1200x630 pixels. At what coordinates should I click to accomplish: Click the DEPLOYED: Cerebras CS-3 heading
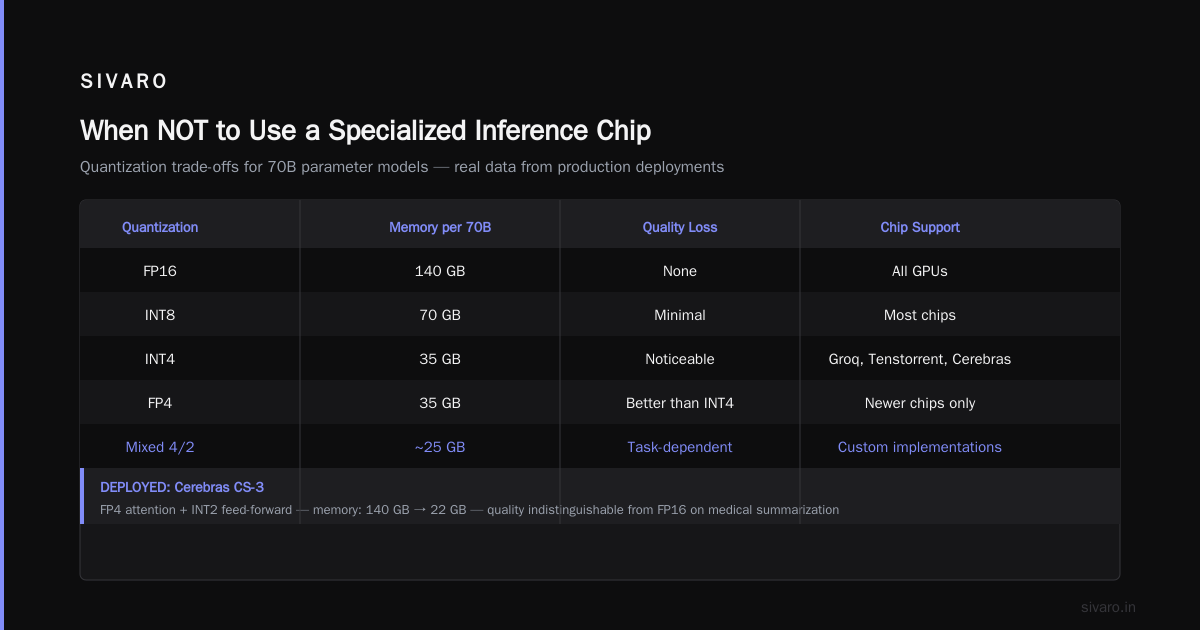pyautogui.click(x=182, y=487)
